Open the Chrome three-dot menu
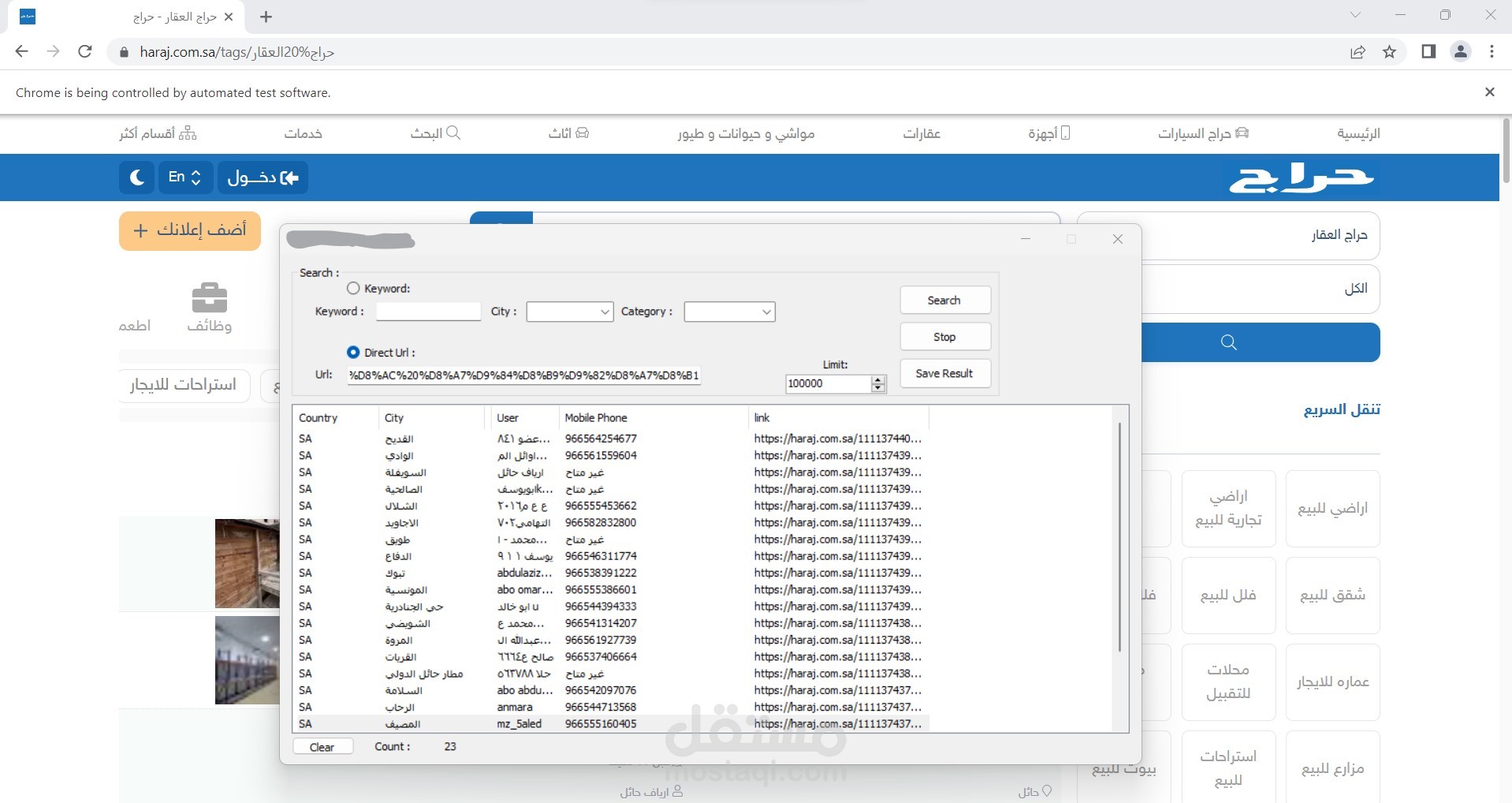Viewport: 1512px width, 803px height. coord(1492,52)
